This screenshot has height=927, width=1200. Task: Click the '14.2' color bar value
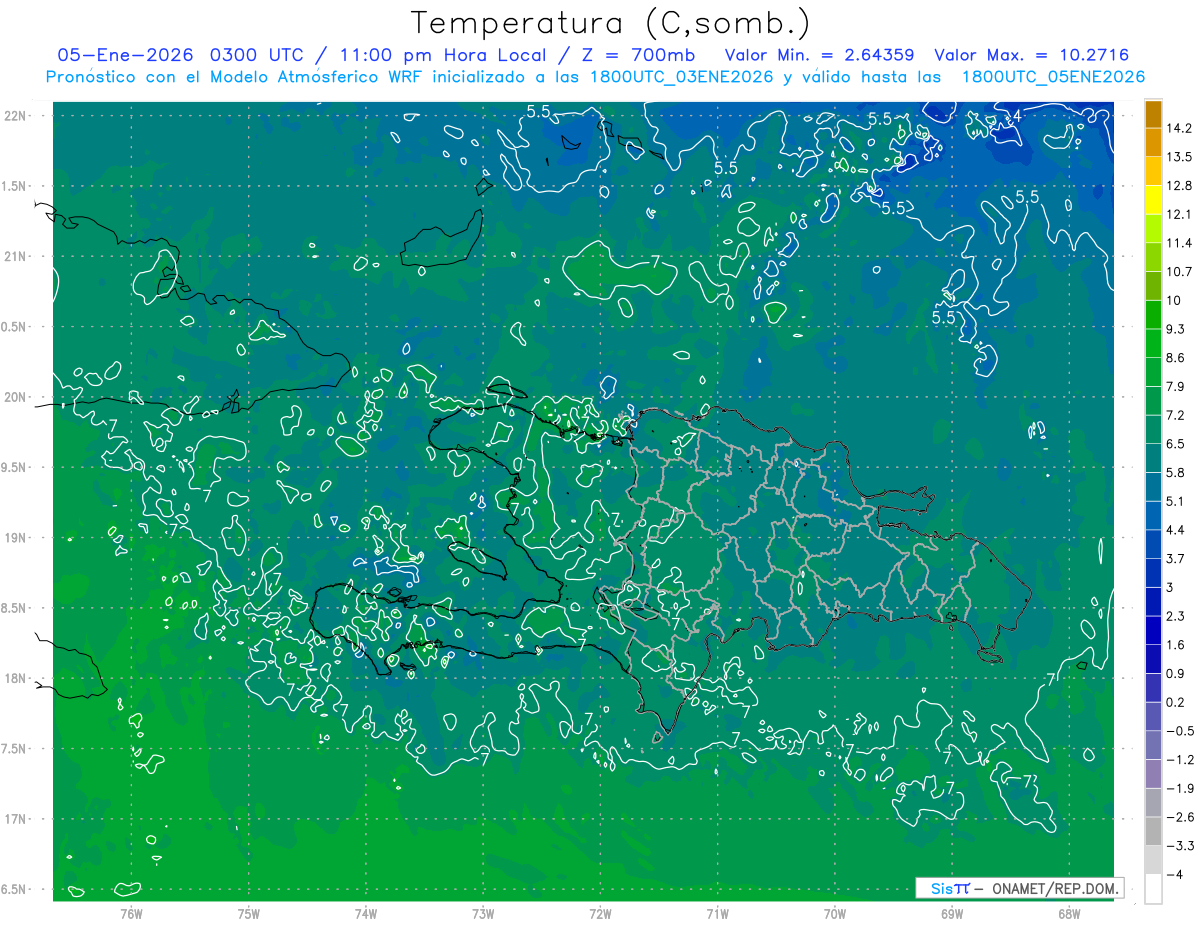pyautogui.click(x=1179, y=128)
